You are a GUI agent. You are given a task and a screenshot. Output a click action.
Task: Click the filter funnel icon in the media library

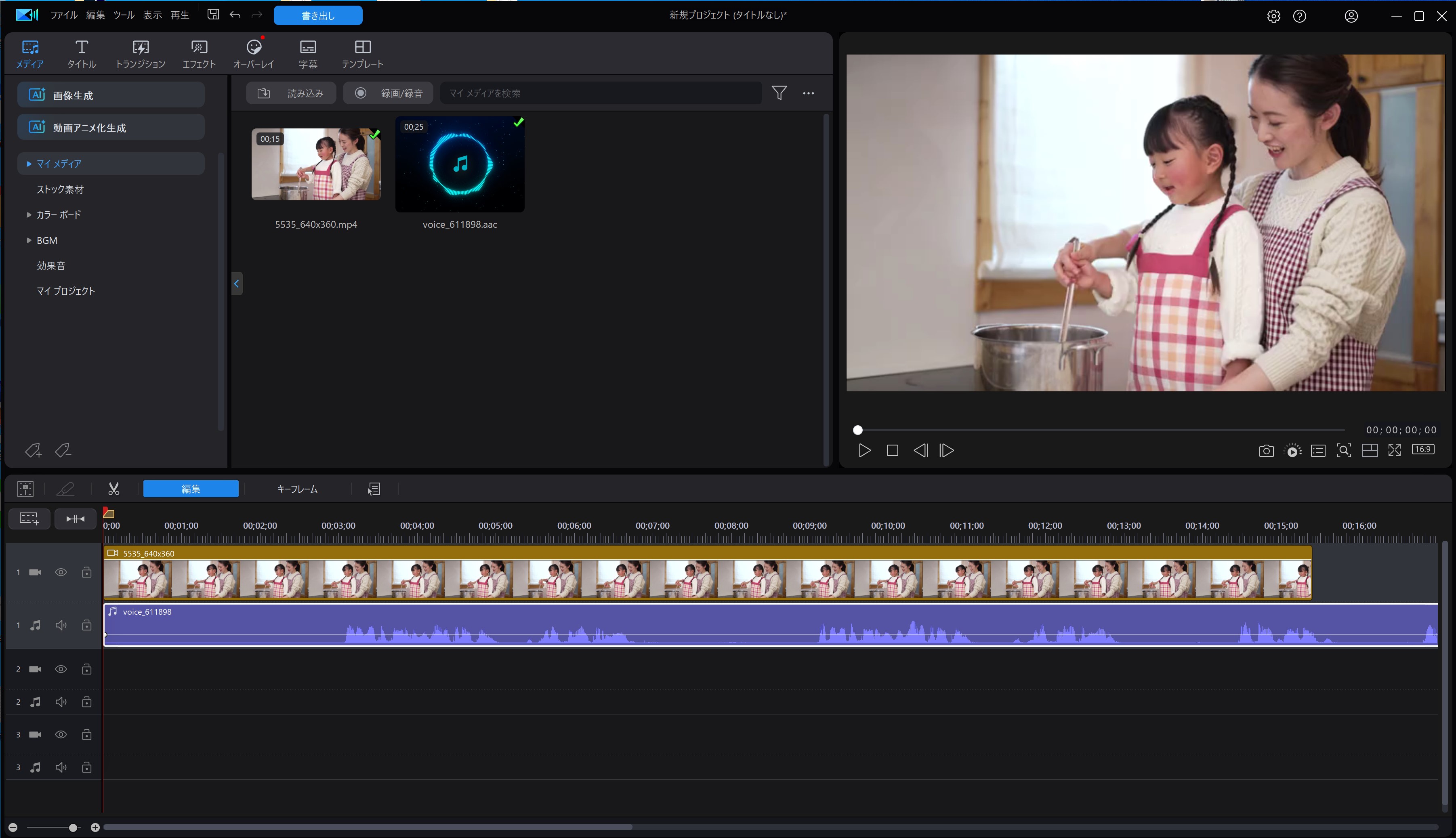coord(779,92)
